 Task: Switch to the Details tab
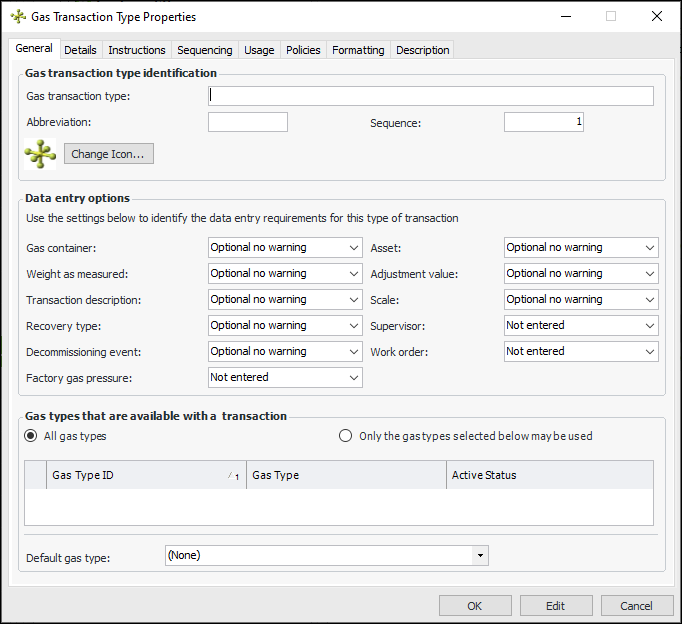(x=80, y=50)
